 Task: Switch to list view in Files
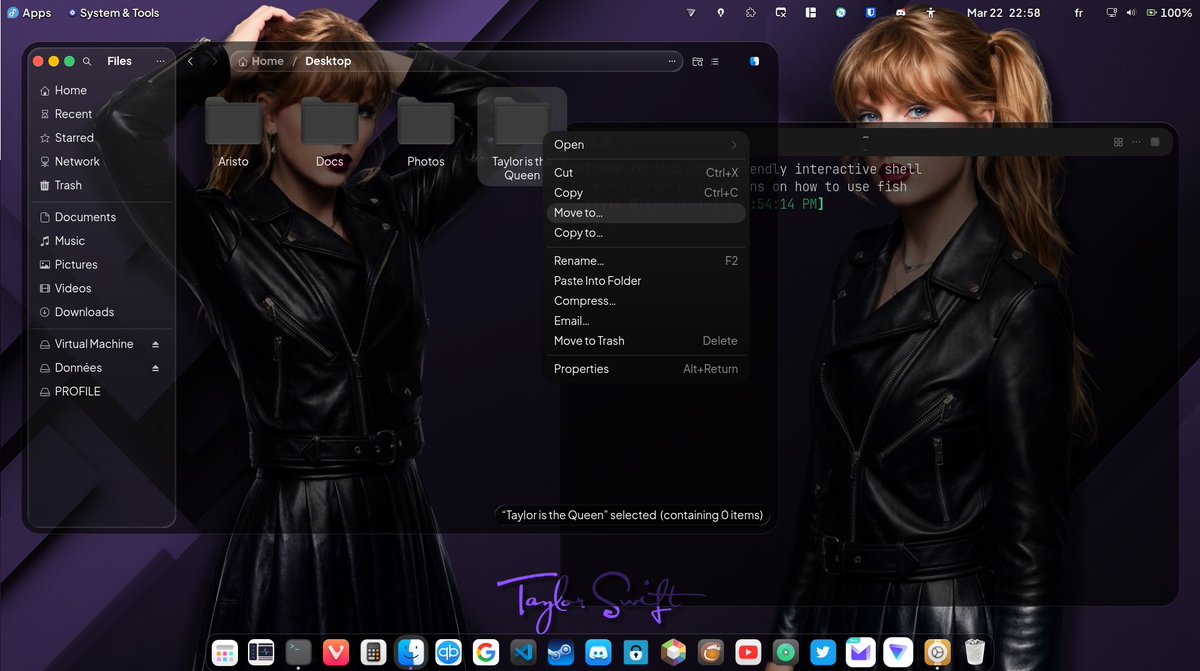(715, 61)
